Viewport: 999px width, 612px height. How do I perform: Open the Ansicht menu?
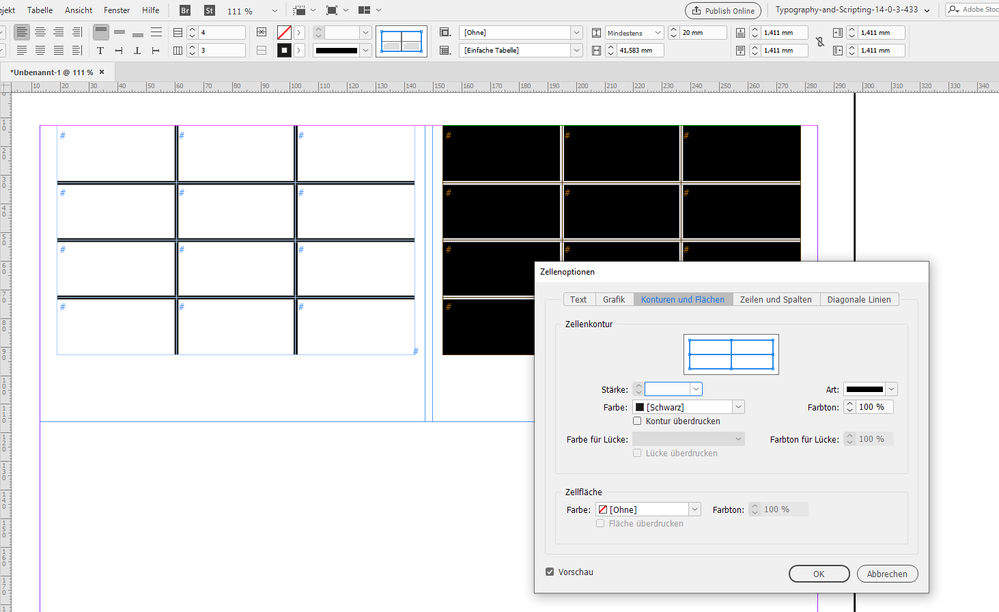[78, 10]
